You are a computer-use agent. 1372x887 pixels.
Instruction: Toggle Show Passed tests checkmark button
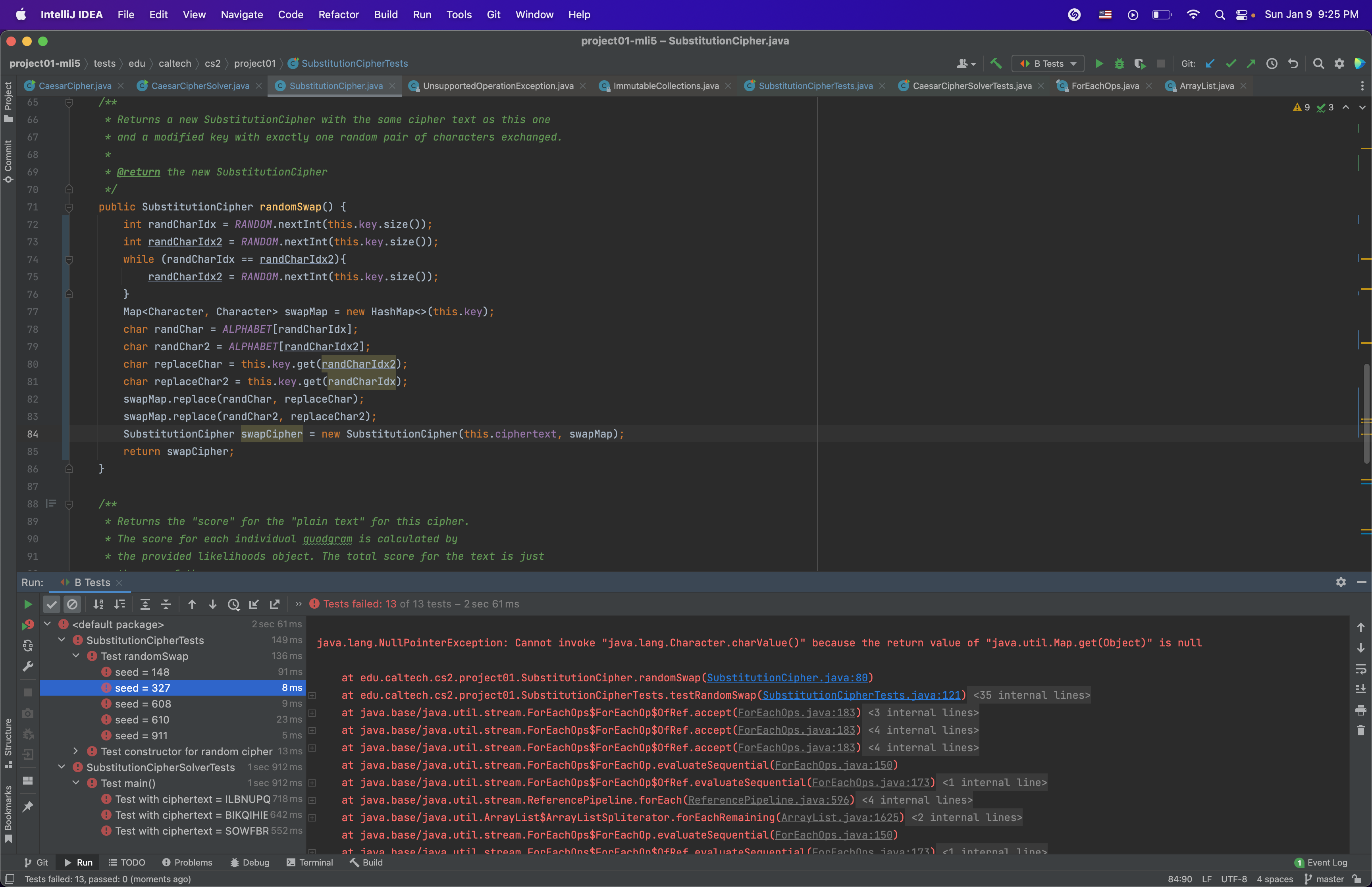pos(52,604)
